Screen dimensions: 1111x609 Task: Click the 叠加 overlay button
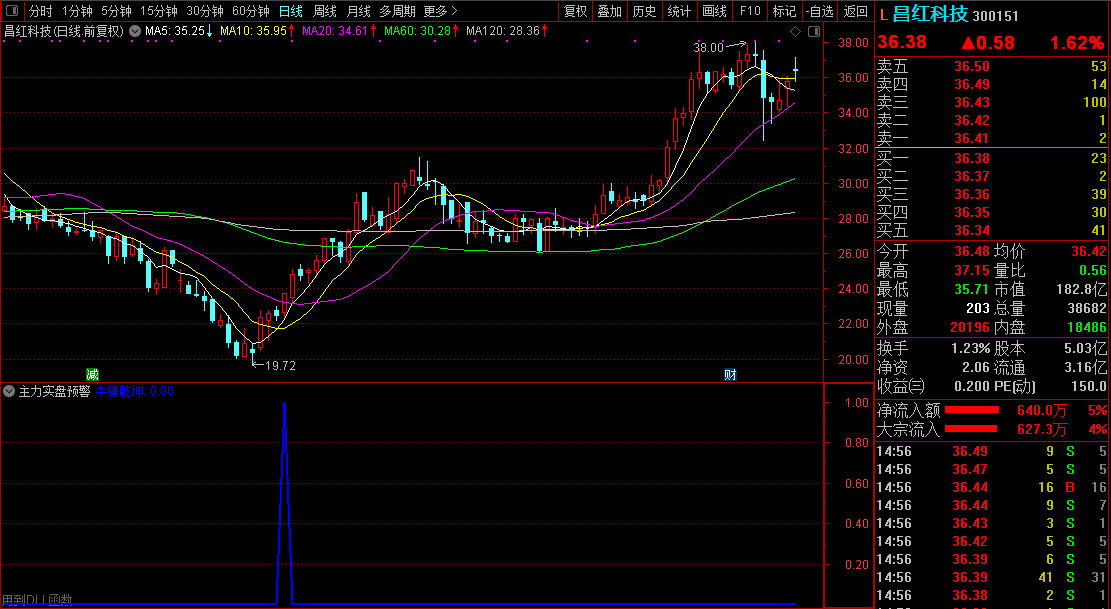[609, 11]
